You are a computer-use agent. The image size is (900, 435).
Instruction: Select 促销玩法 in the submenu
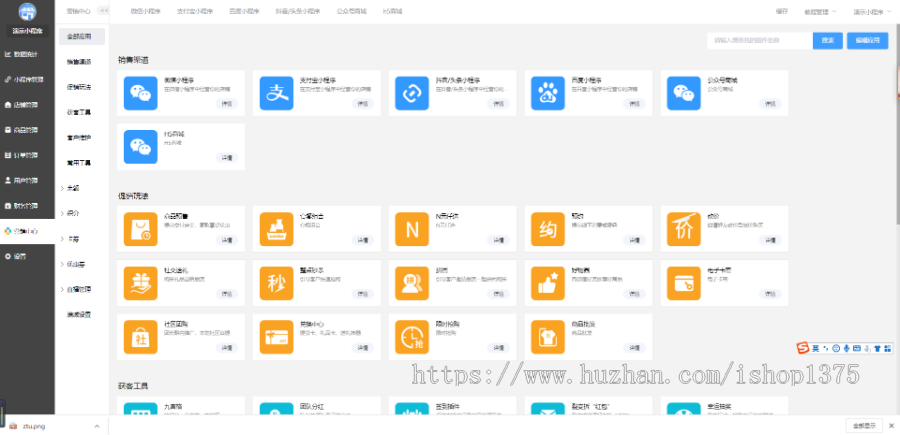[x=79, y=87]
